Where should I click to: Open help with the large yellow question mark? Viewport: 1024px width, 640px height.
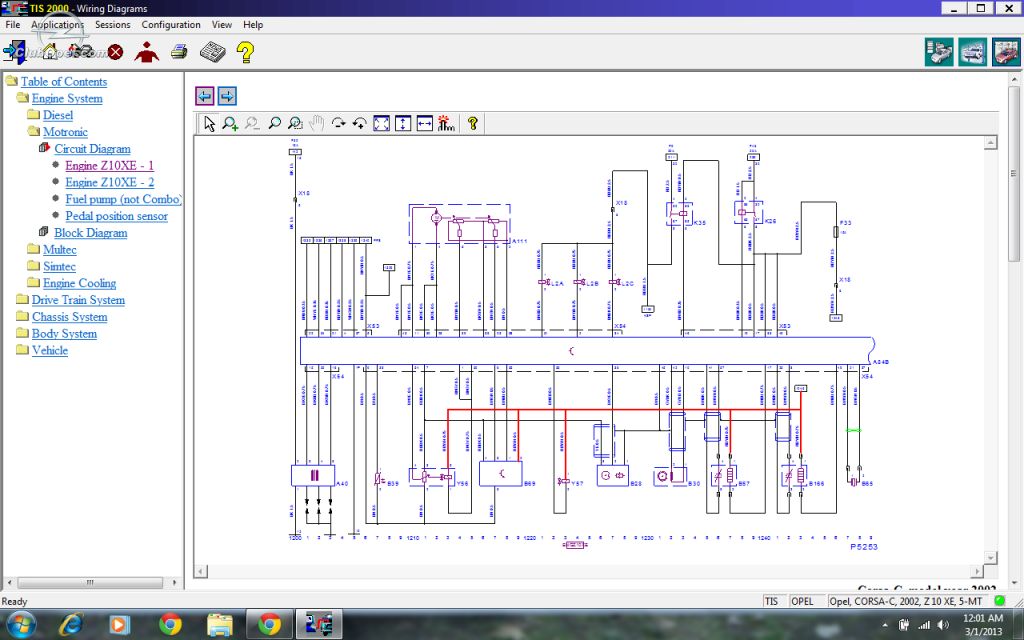coord(246,52)
